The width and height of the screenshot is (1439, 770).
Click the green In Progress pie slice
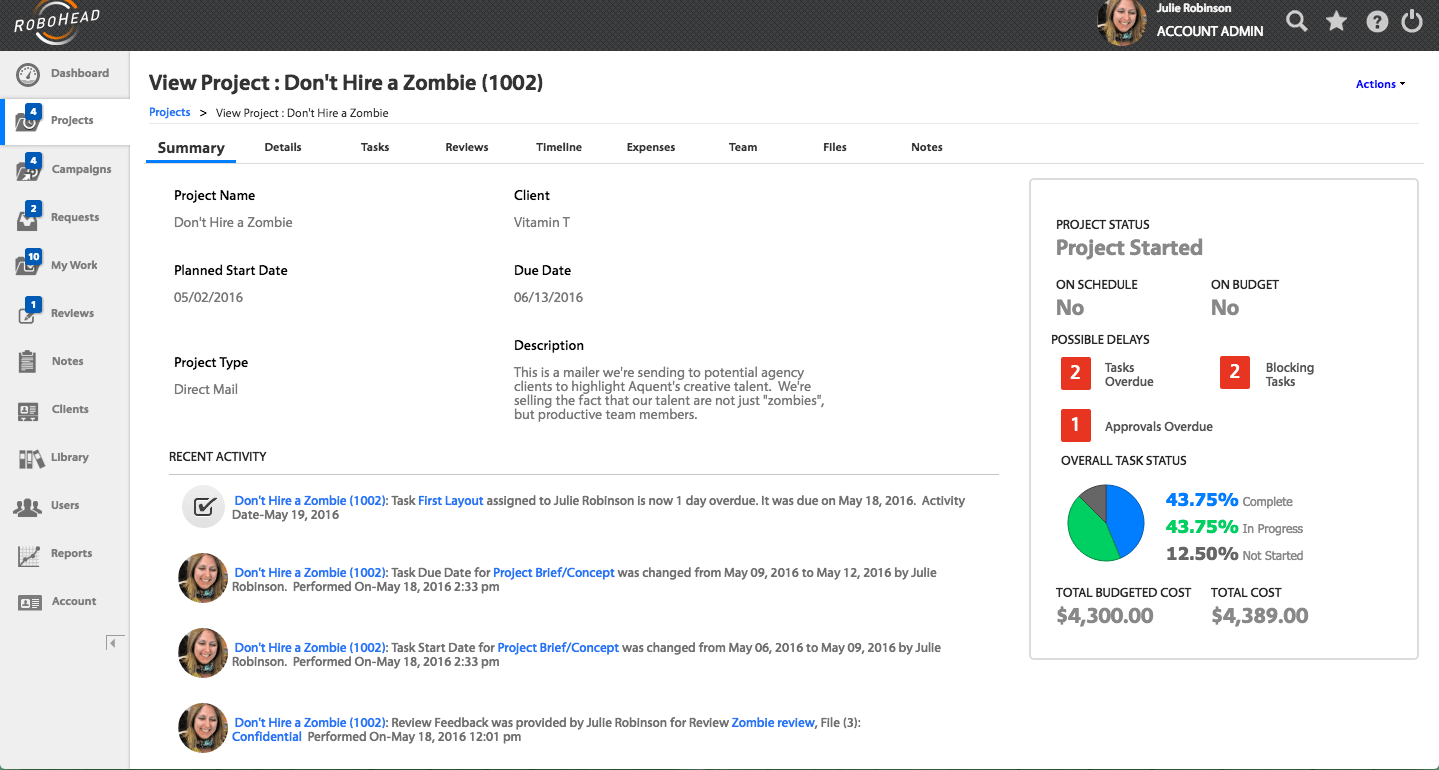point(1088,532)
